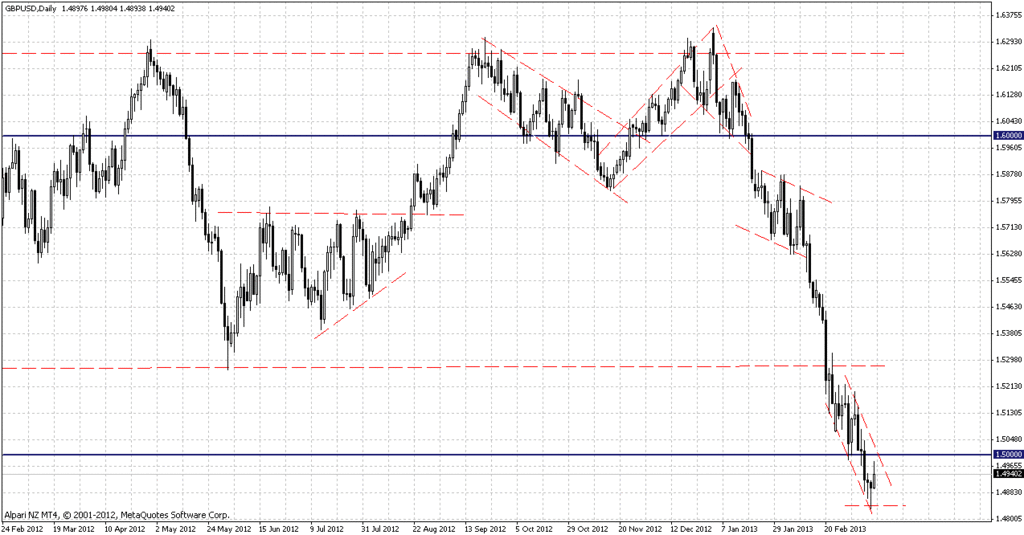This screenshot has width=1024, height=535.
Task: Click the 1.57955 price axis label
Action: click(x=1009, y=201)
